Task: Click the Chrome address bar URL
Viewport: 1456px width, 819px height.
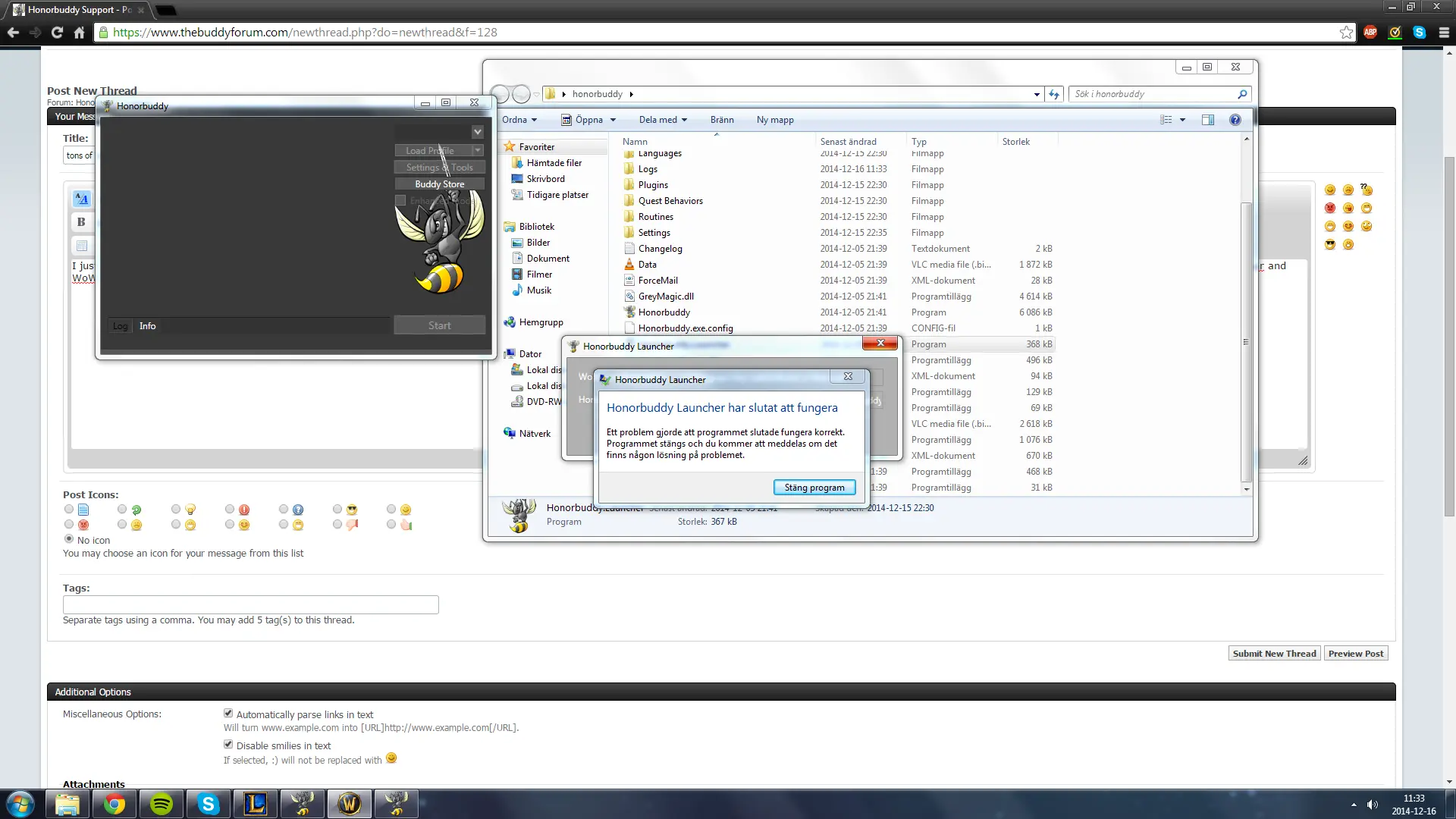Action: pyautogui.click(x=305, y=32)
